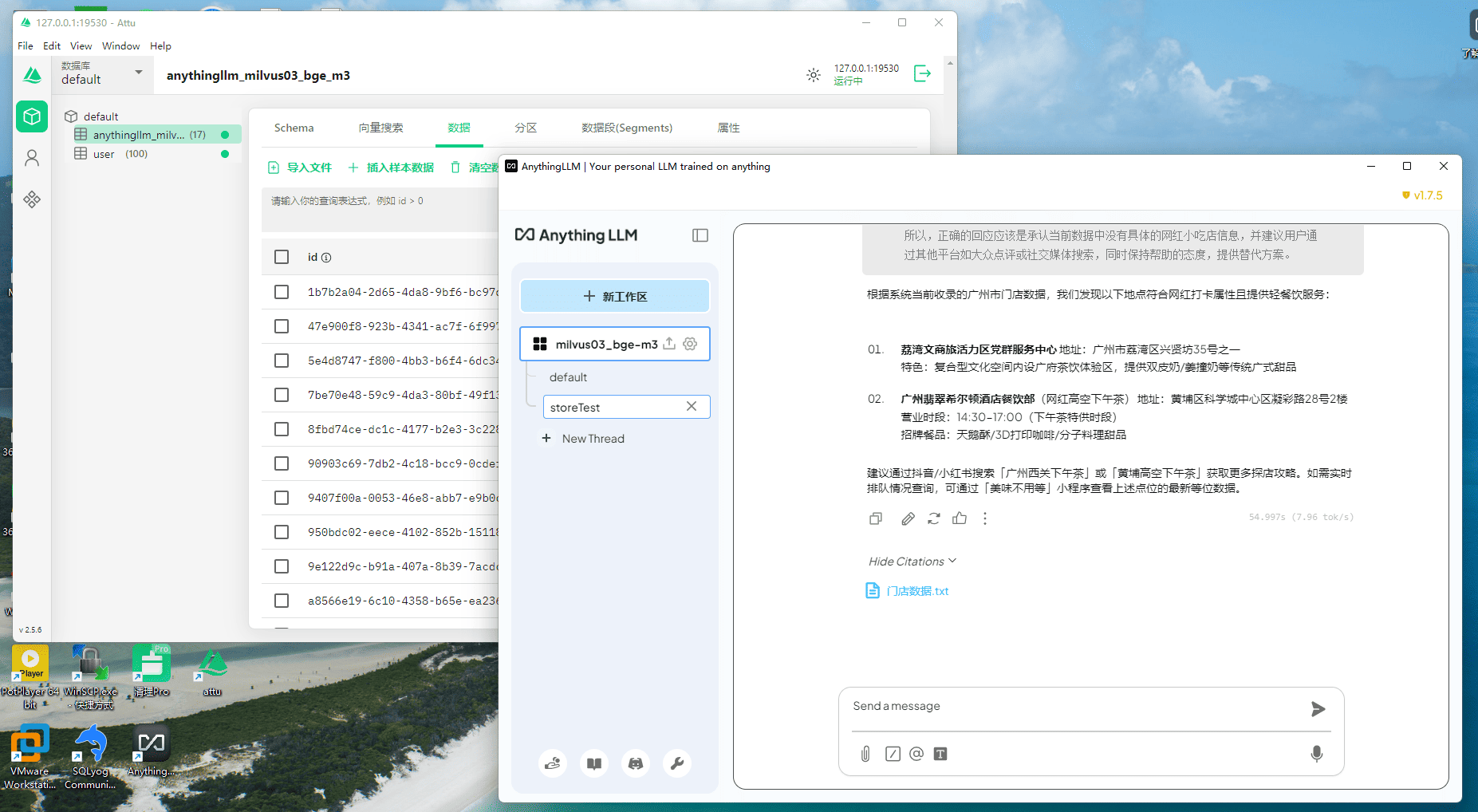Click the microphone icon in message box
1478x812 pixels.
pos(1316,754)
